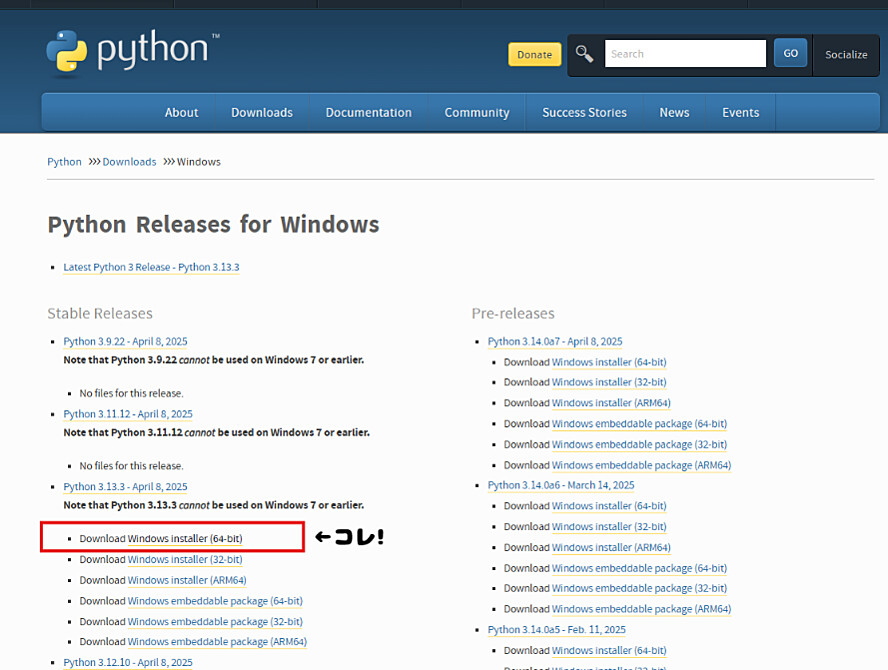Click the Python breadcrumb link
This screenshot has width=888, height=670.
point(64,162)
